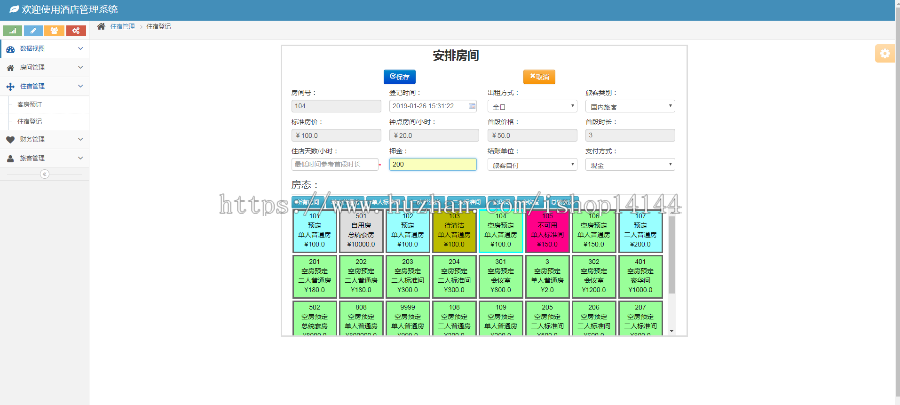Select room 205 card

[x=547, y=318]
